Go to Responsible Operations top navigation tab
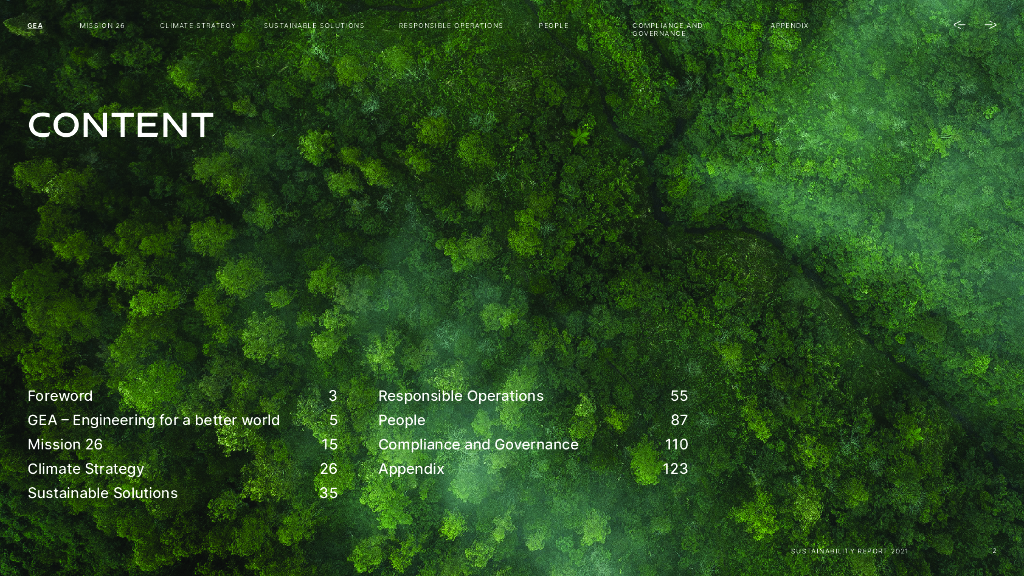This screenshot has height=576, width=1024. tap(450, 25)
